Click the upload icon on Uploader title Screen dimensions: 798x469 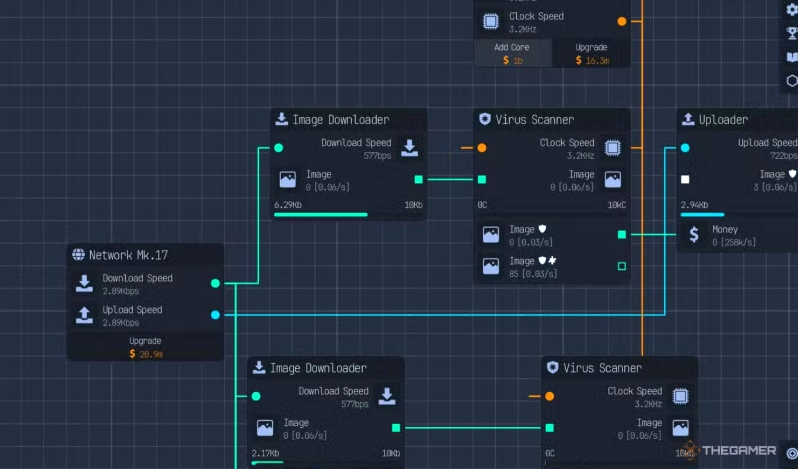click(688, 119)
